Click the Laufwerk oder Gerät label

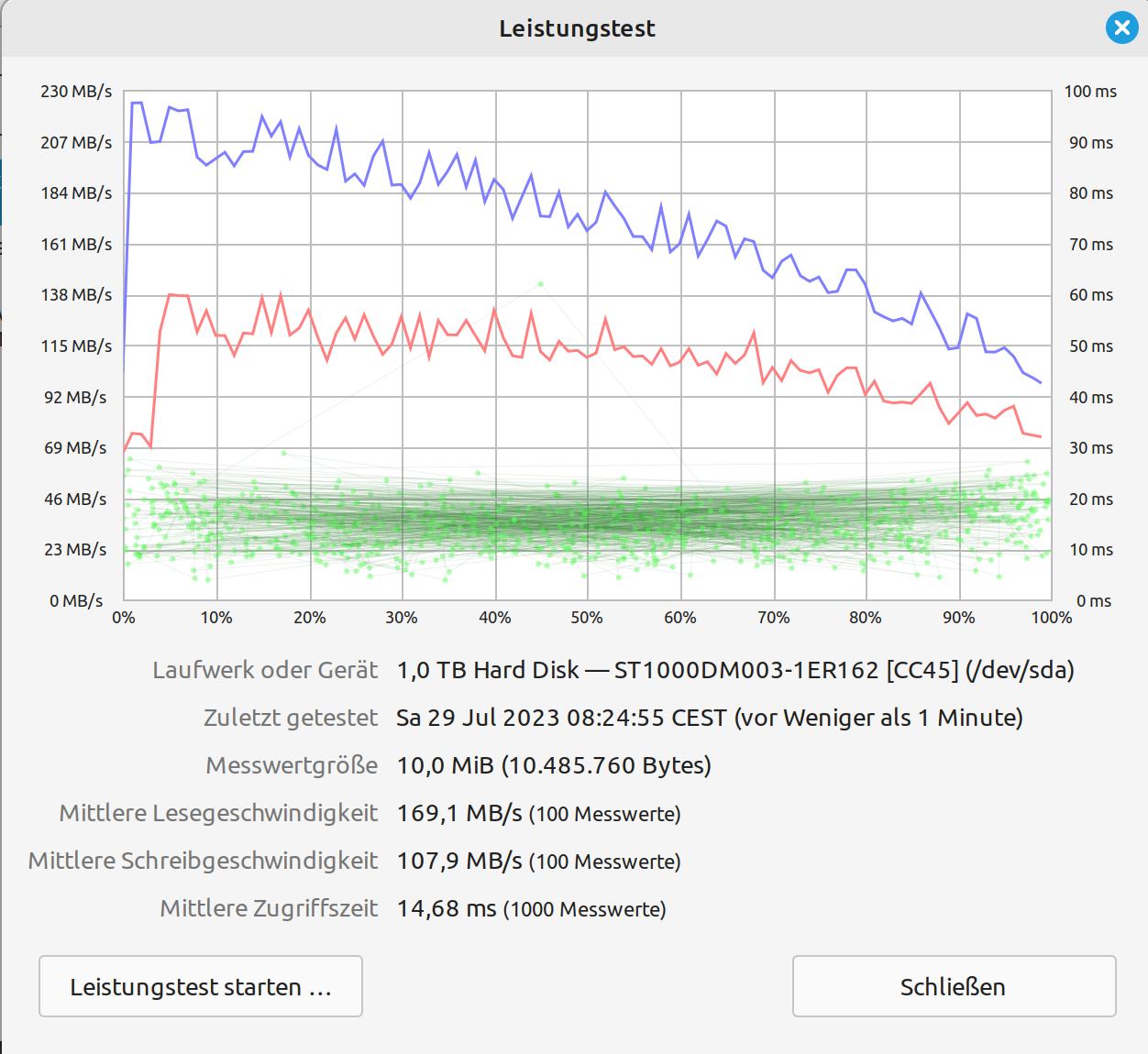click(265, 670)
